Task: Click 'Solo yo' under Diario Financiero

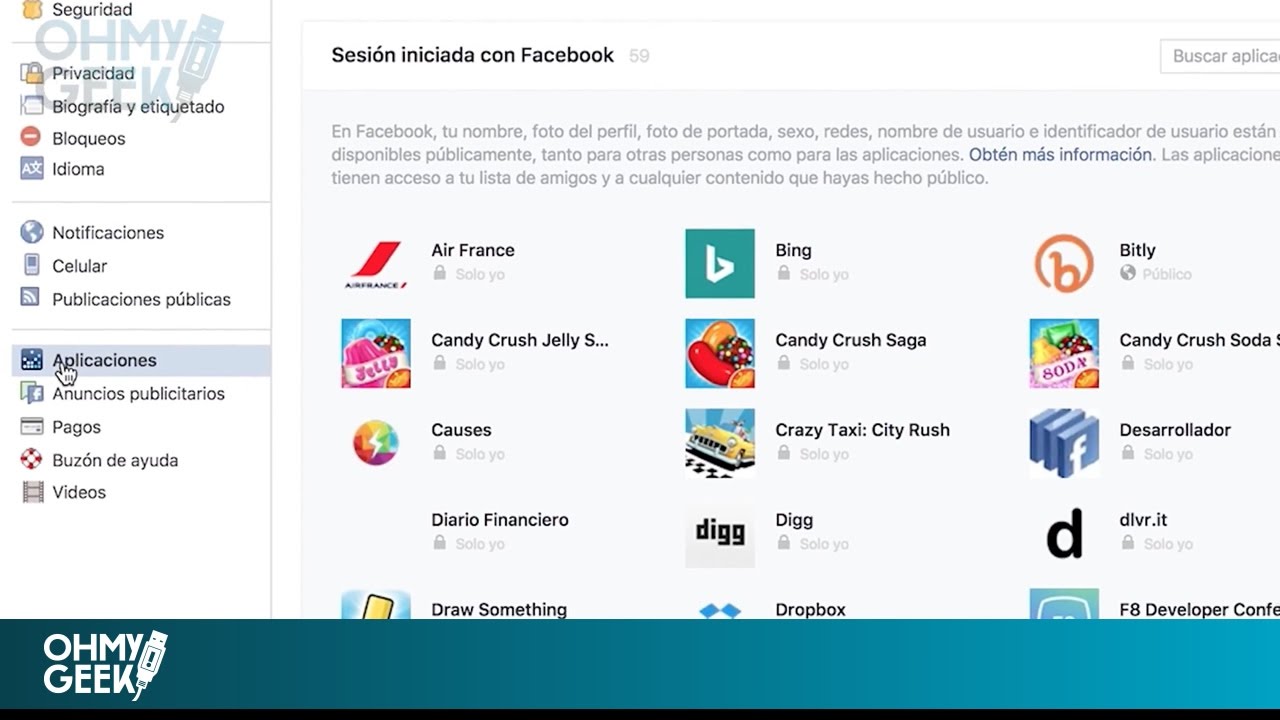Action: pyautogui.click(x=480, y=544)
